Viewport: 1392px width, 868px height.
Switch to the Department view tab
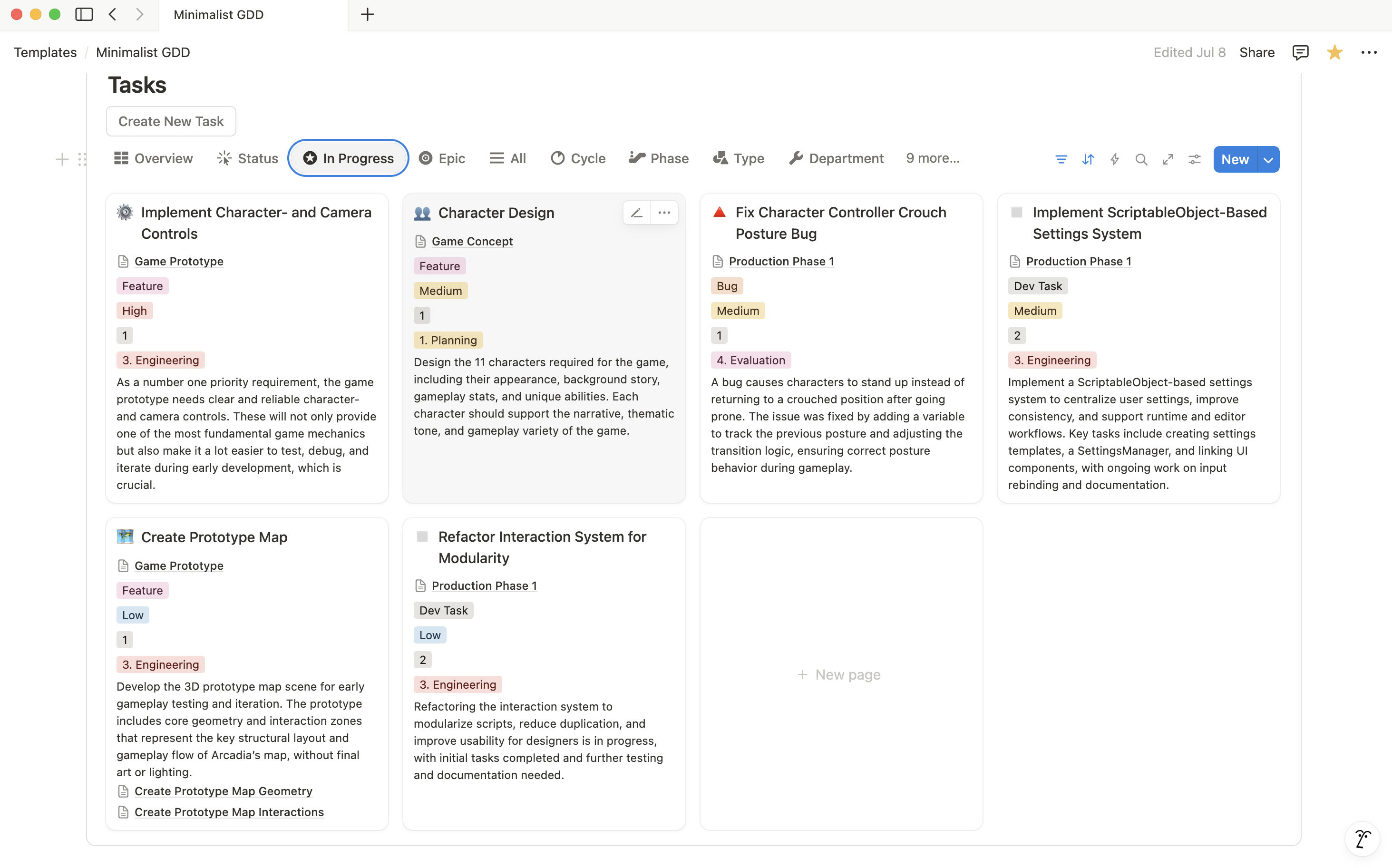point(836,158)
